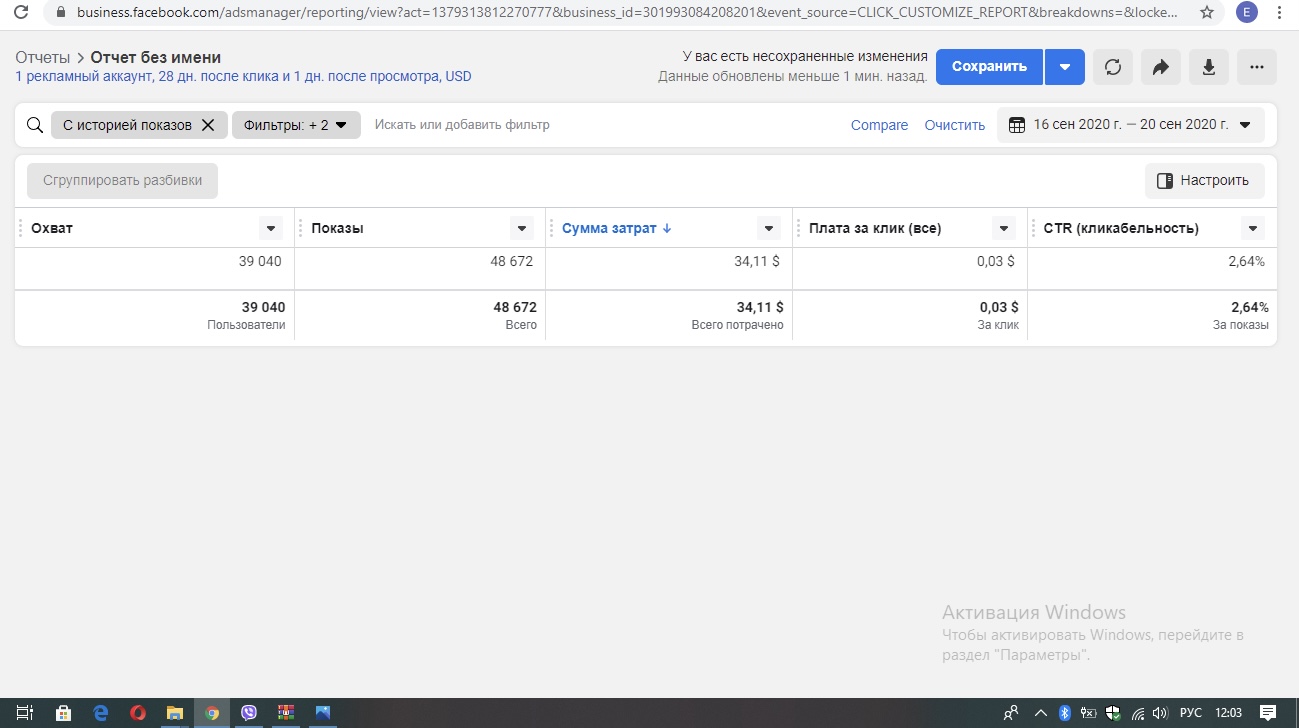The image size is (1299, 728).
Task: Click the ad account attribution info link
Action: pyautogui.click(x=243, y=76)
